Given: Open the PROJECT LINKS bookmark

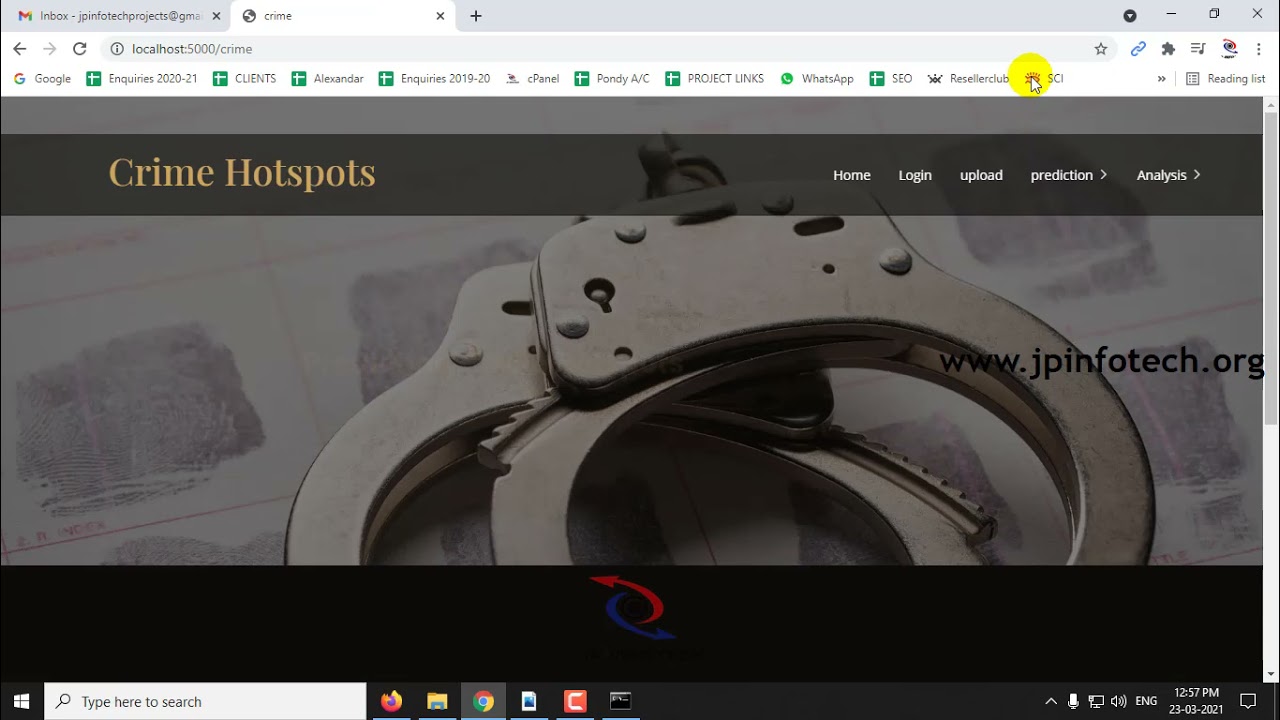Looking at the screenshot, I should point(715,79).
